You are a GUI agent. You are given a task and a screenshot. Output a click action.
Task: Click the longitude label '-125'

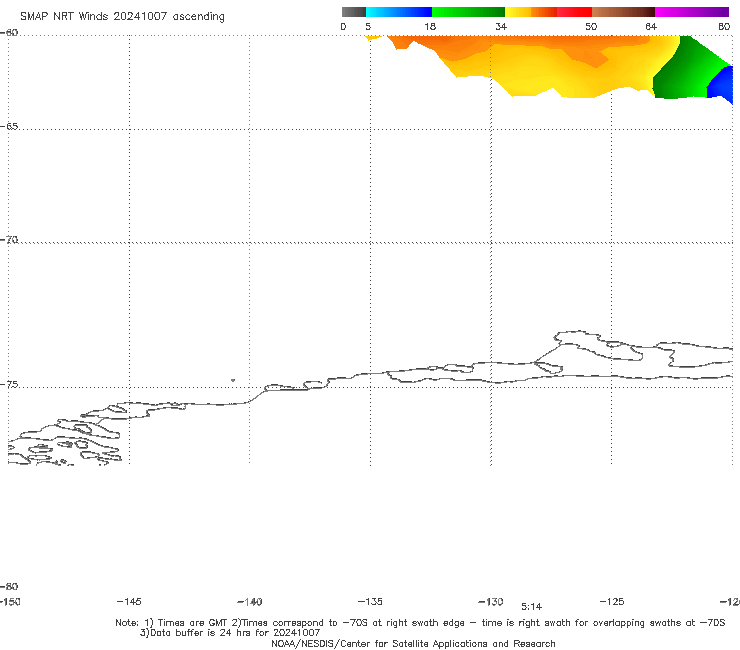[612, 602]
